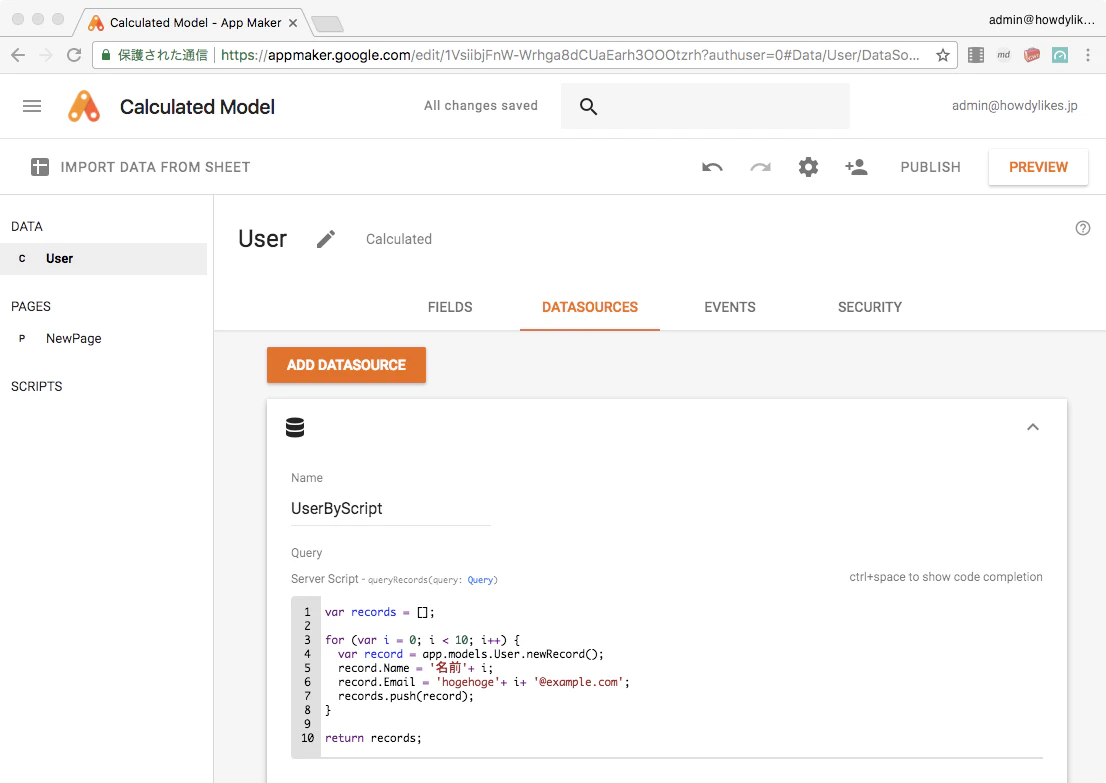The width and height of the screenshot is (1106, 783).
Task: Bookmark this page with the star icon
Action: point(942,55)
